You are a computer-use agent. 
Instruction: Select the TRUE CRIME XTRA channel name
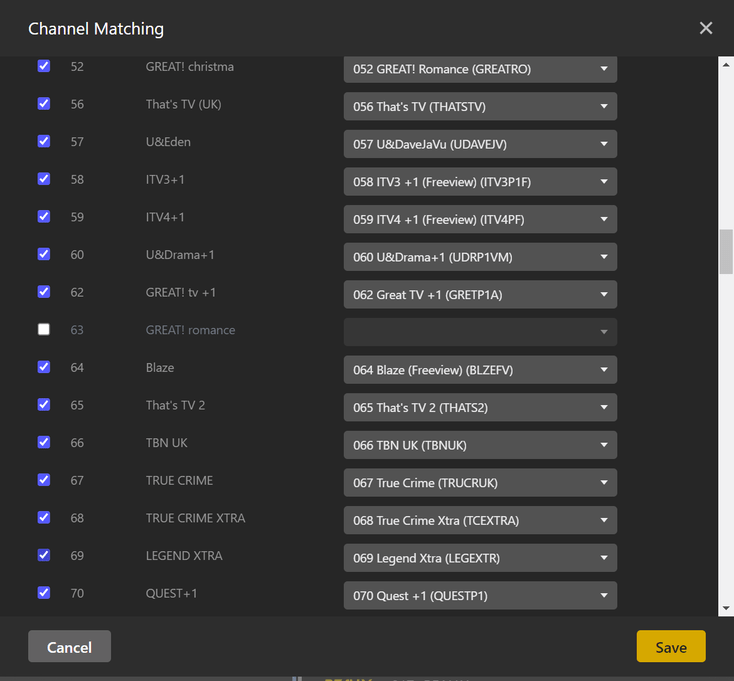coord(195,518)
